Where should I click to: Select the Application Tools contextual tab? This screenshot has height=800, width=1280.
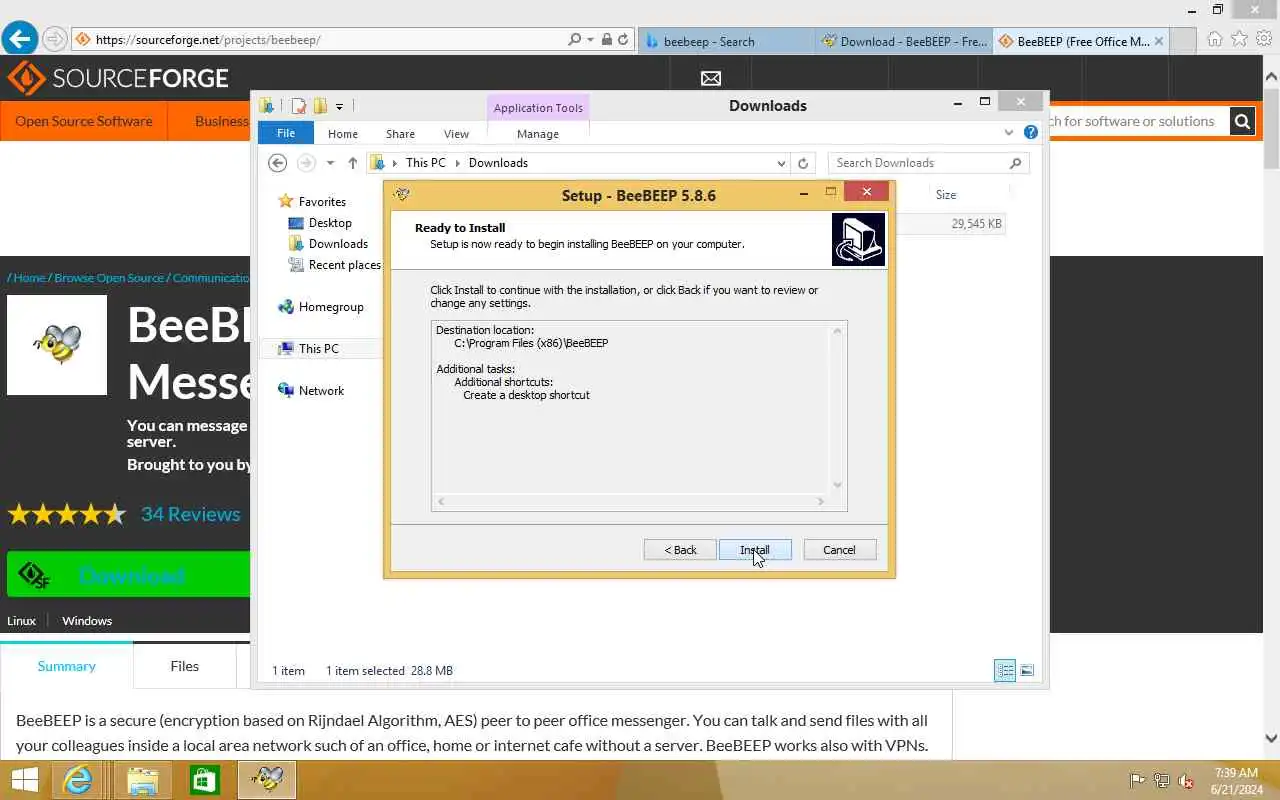click(538, 108)
